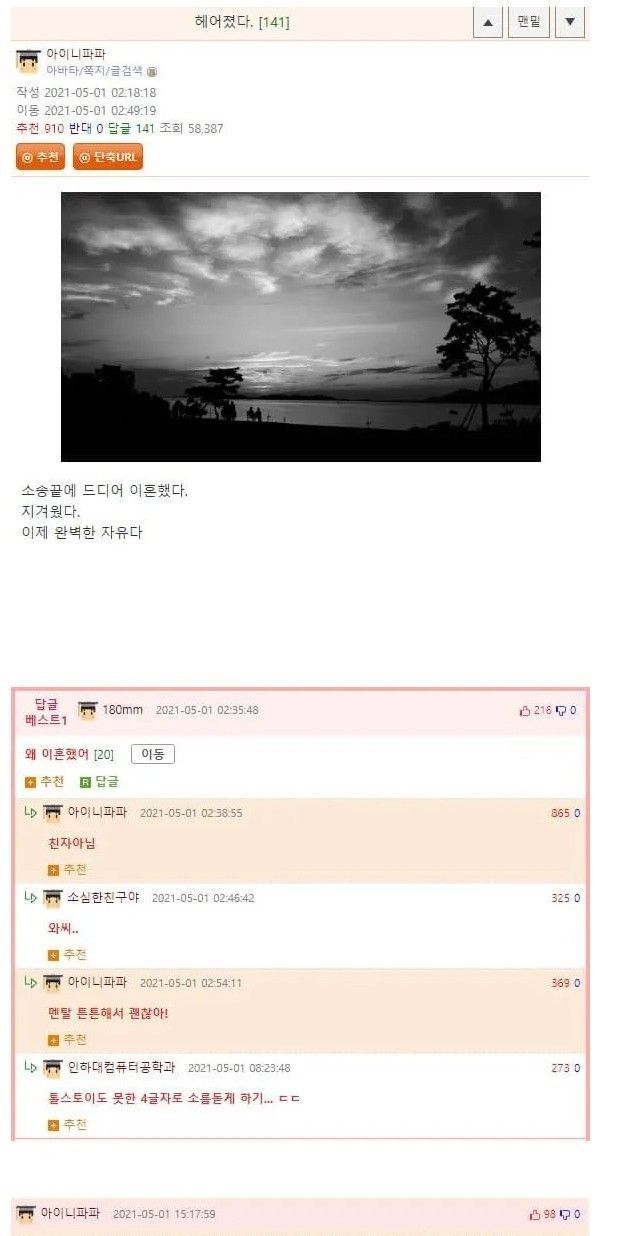
Task: Click the 이동 button beside 왜 이혼했어
Action: tap(153, 754)
